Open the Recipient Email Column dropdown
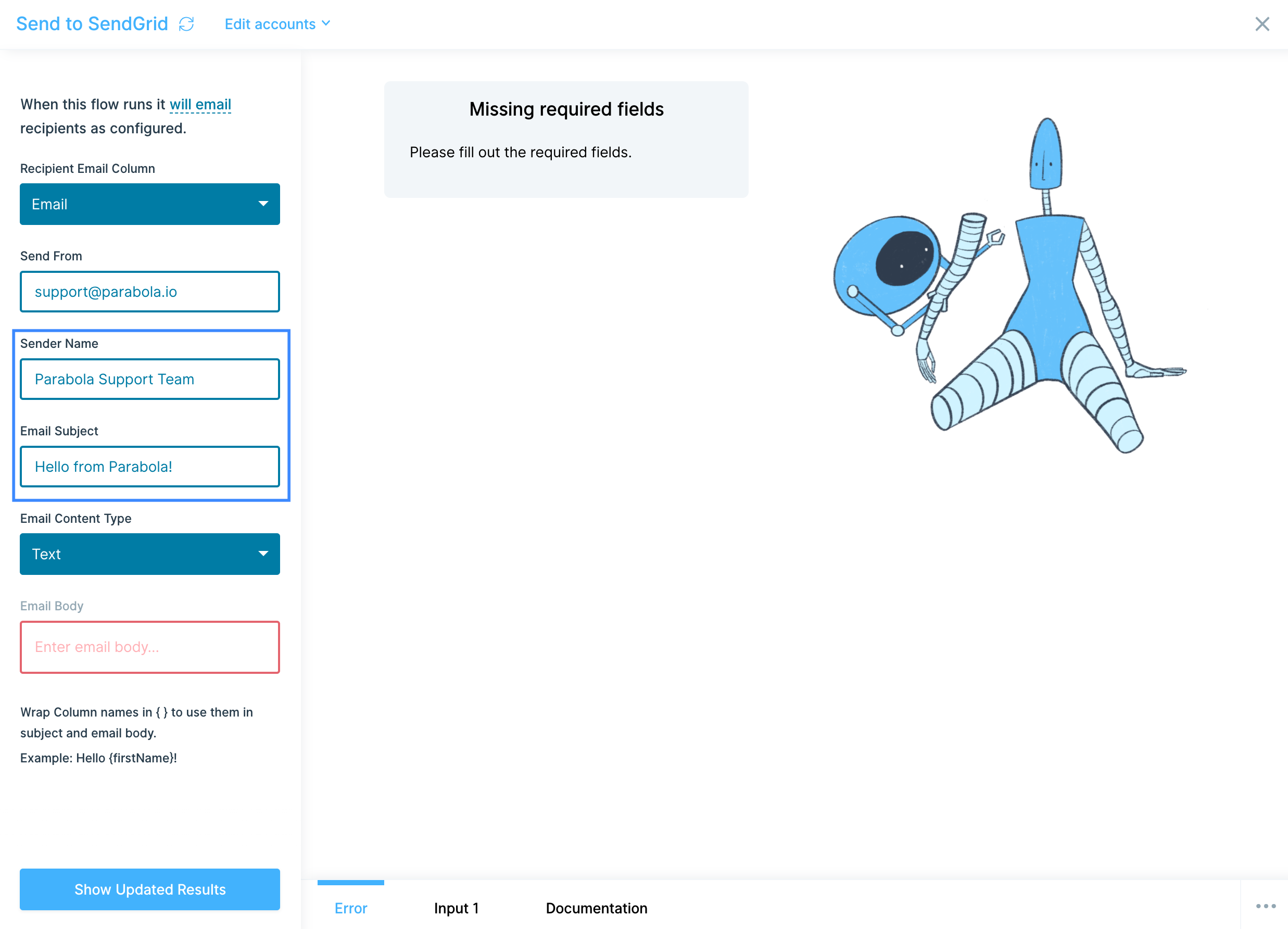 pyautogui.click(x=149, y=204)
